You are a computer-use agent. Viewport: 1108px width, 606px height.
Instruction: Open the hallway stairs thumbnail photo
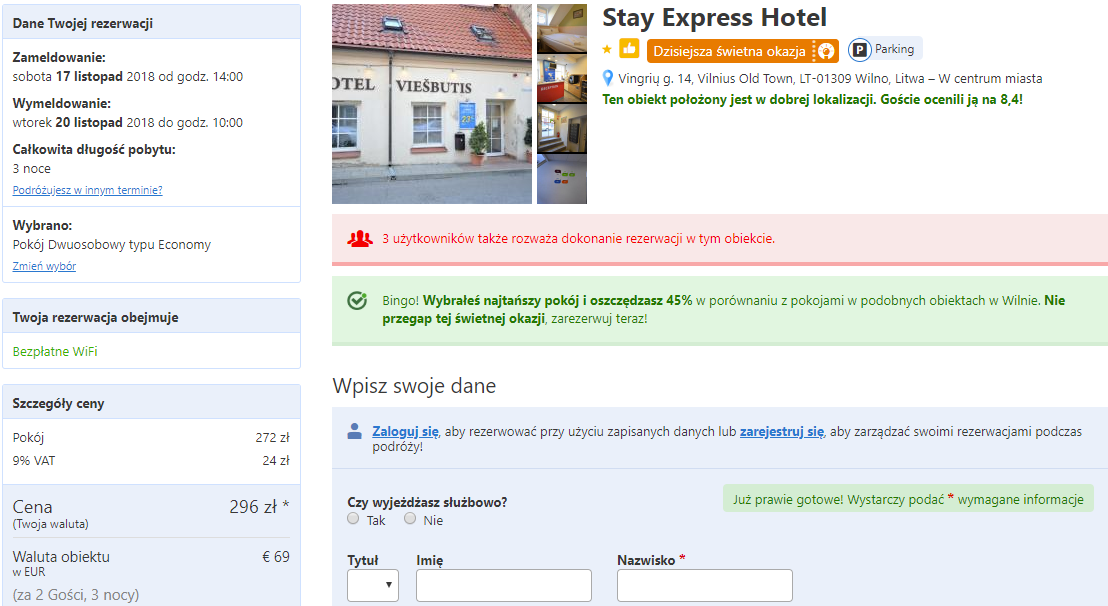click(x=562, y=129)
